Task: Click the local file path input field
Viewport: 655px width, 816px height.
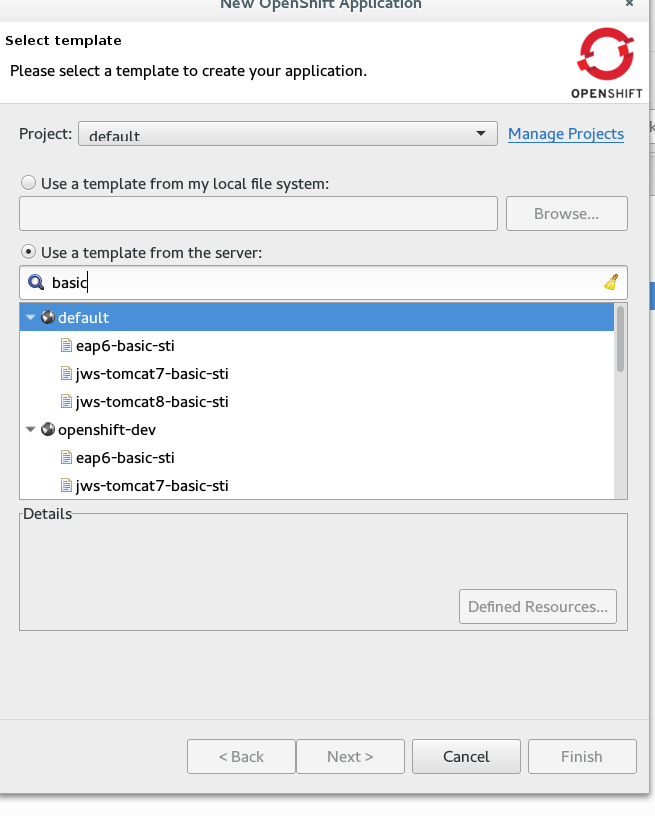Action: [x=258, y=213]
